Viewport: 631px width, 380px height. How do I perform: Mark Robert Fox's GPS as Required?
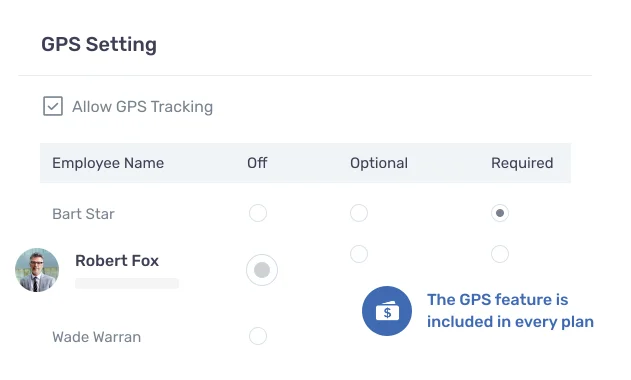[x=500, y=254]
